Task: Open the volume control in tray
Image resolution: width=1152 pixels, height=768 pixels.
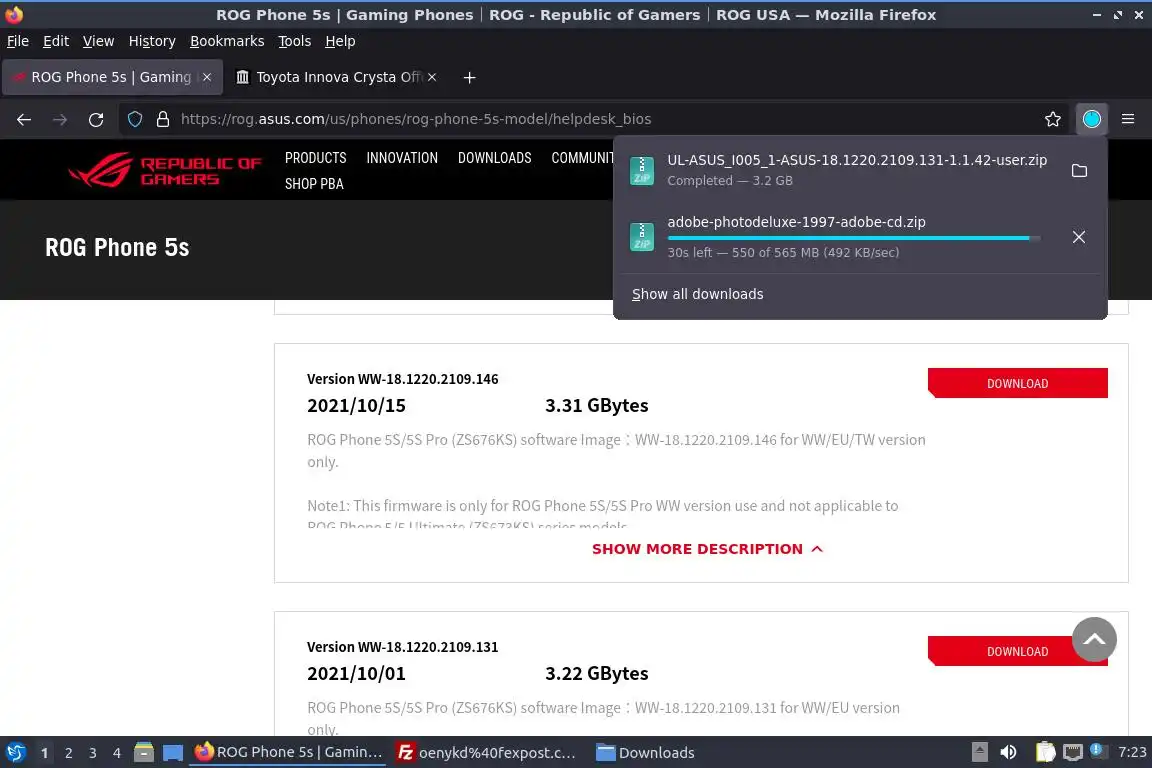Action: (1009, 753)
